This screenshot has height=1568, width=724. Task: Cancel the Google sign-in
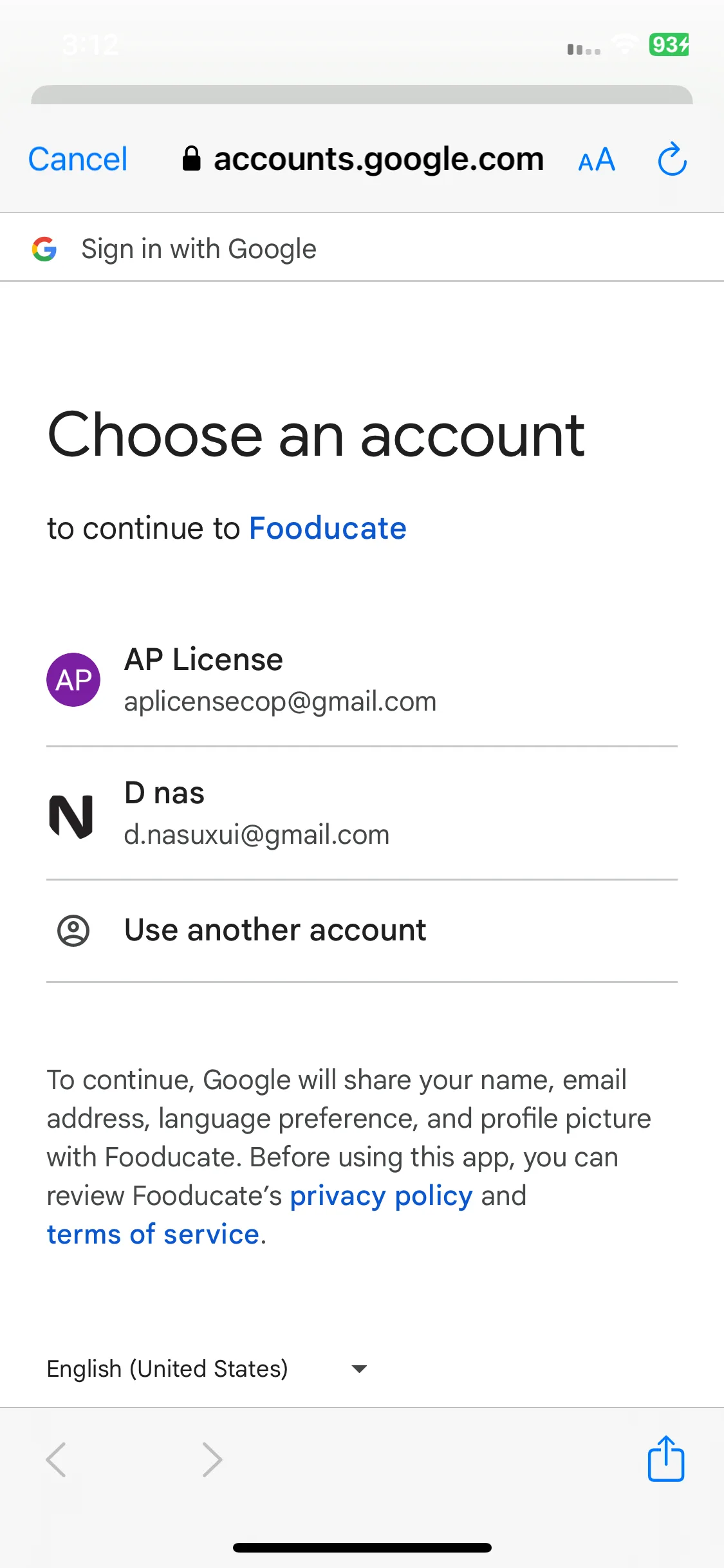(x=78, y=159)
